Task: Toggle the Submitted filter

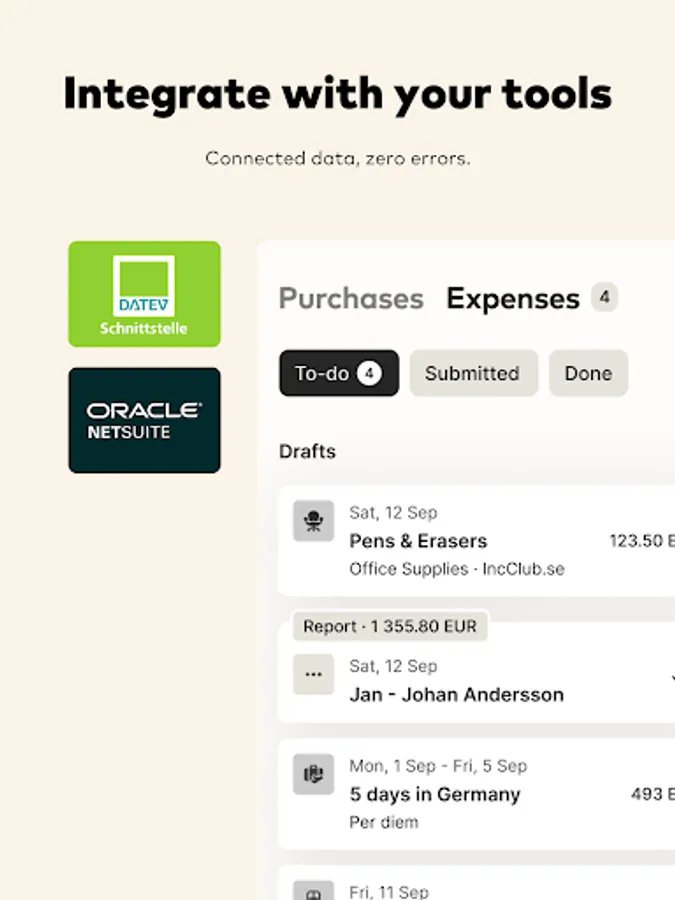Action: click(x=473, y=373)
